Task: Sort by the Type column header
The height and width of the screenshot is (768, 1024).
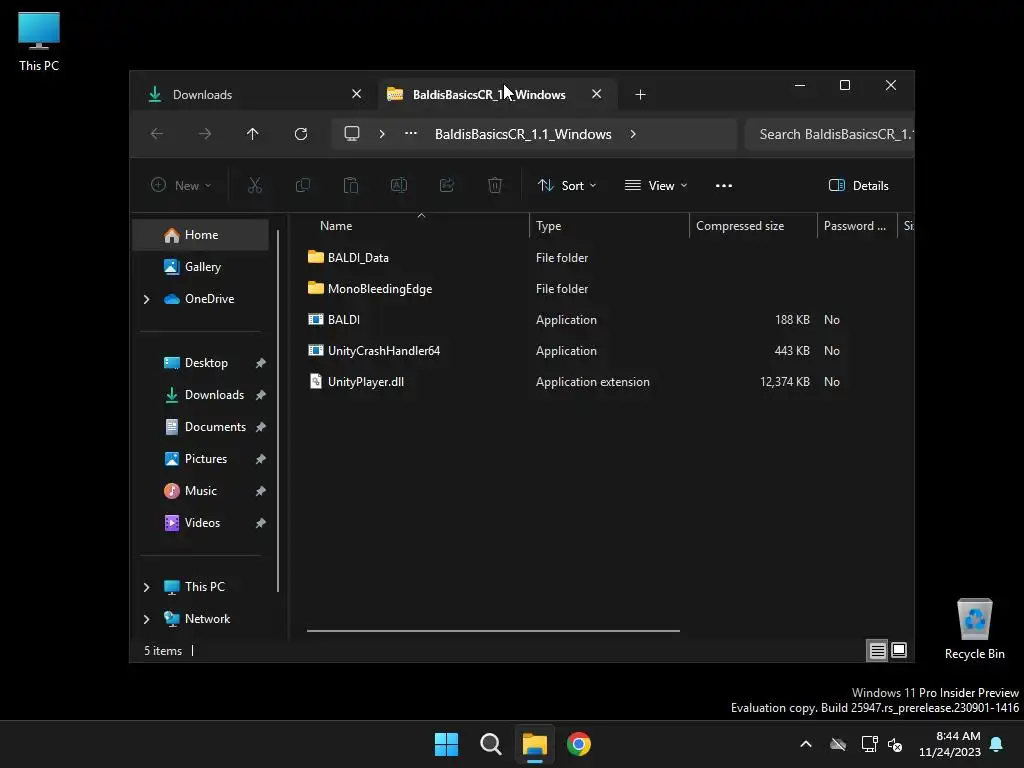Action: (609, 226)
